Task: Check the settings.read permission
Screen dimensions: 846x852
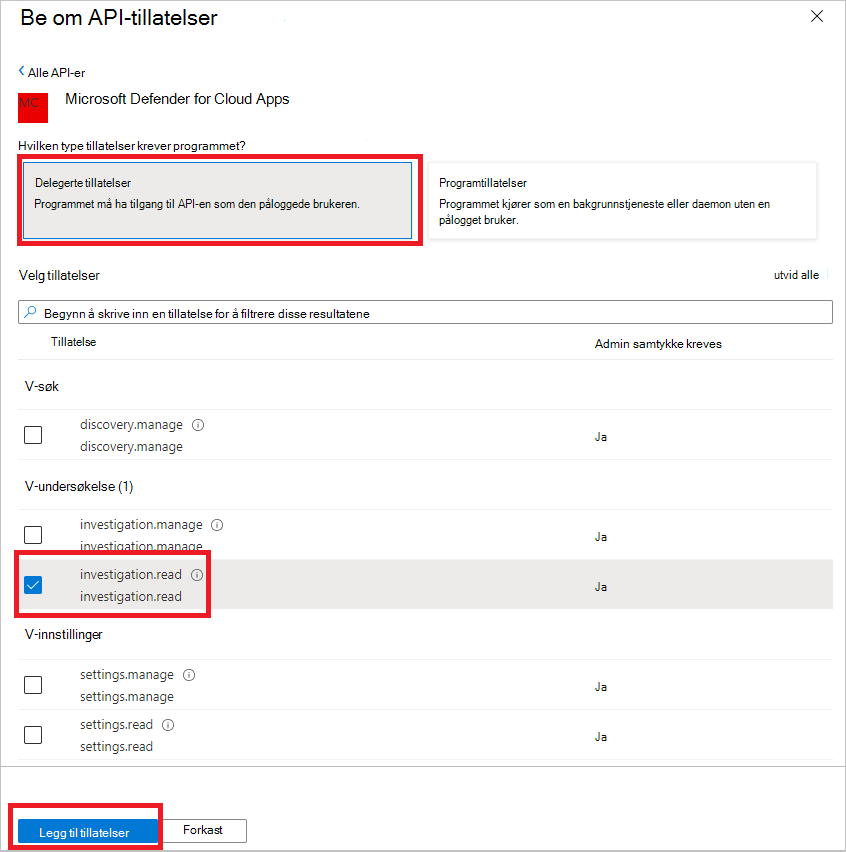Action: (33, 735)
